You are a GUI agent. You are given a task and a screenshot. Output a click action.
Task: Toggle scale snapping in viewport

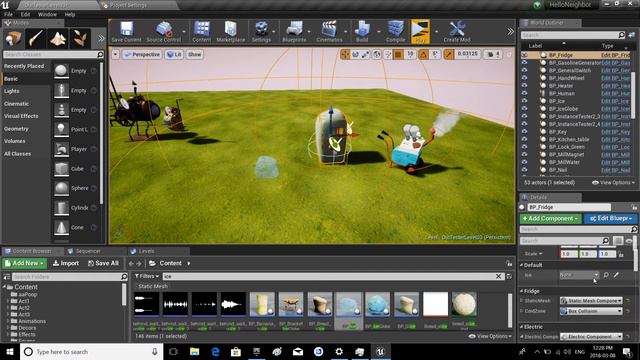pyautogui.click(x=449, y=54)
